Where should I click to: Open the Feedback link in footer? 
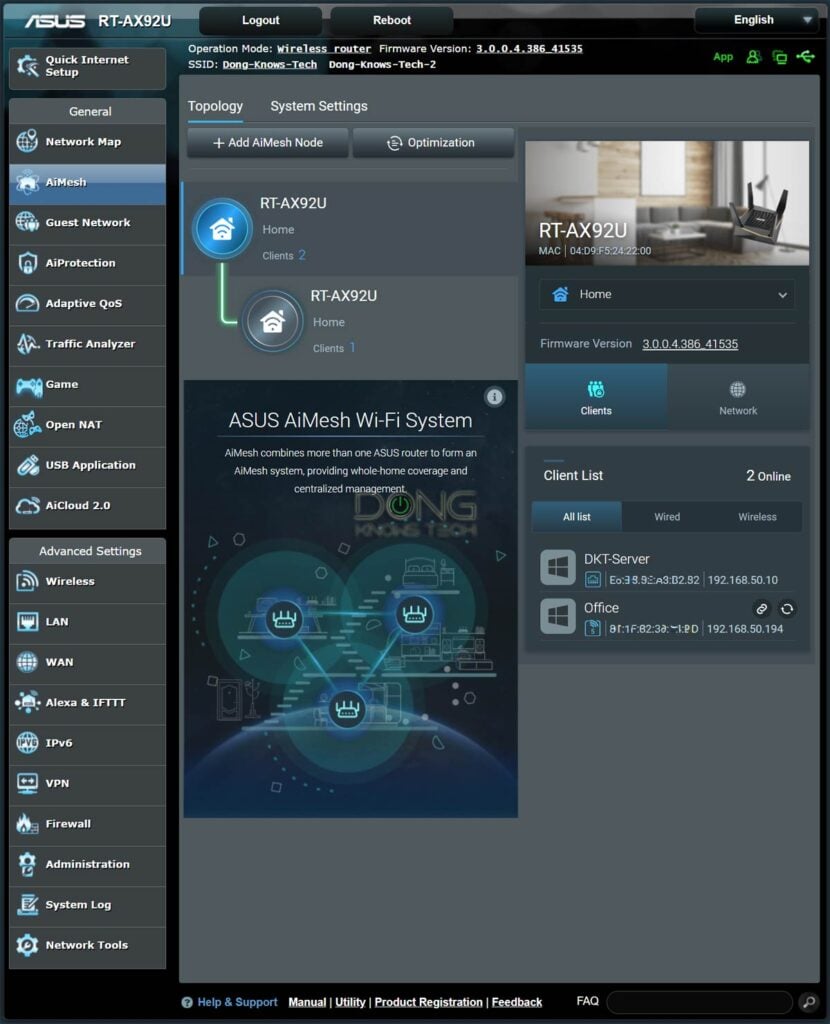[x=517, y=1002]
